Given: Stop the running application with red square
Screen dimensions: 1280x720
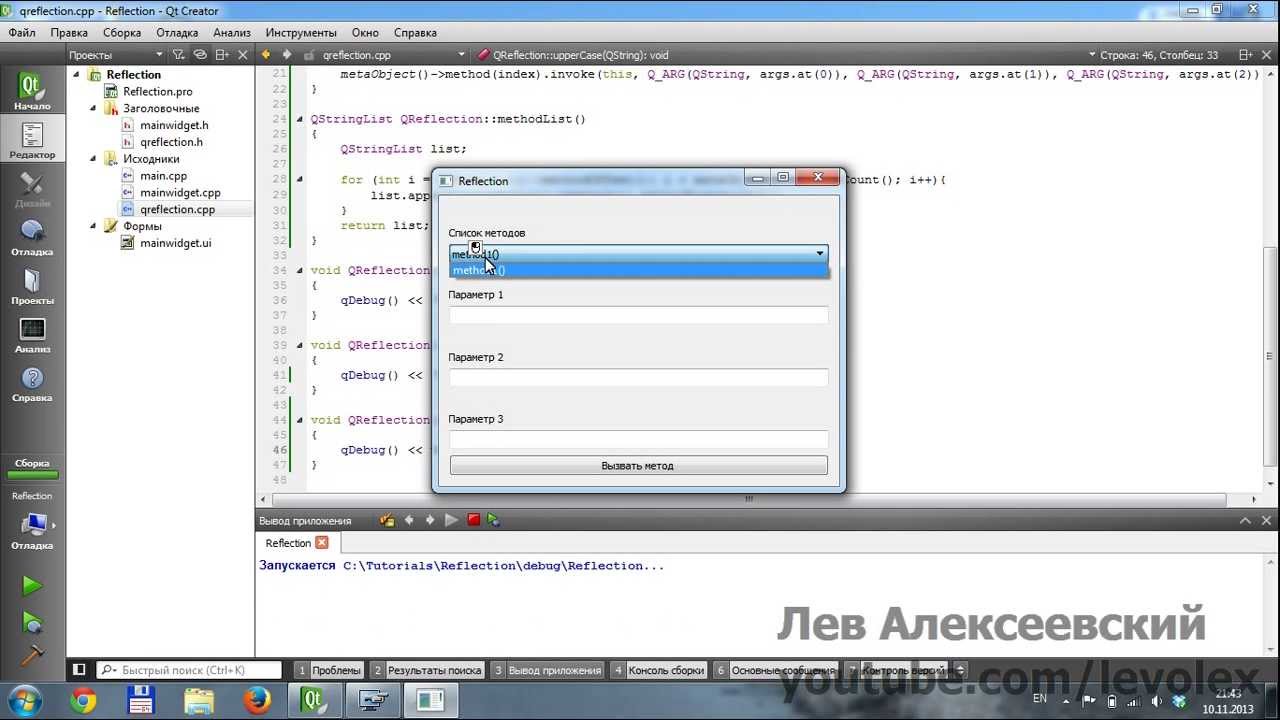Looking at the screenshot, I should (474, 520).
